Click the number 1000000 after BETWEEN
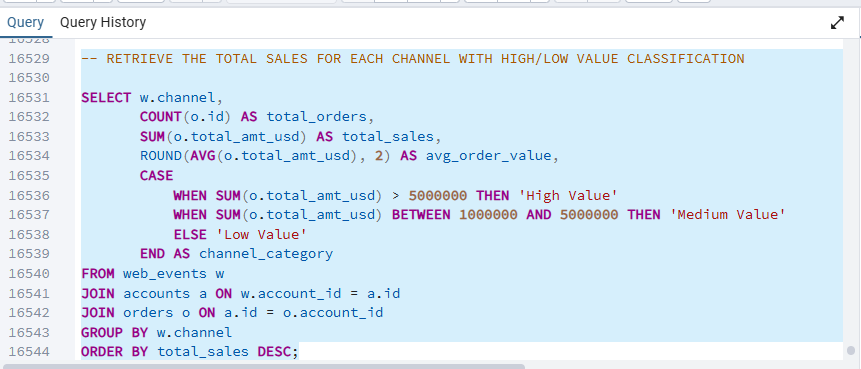 [488, 215]
